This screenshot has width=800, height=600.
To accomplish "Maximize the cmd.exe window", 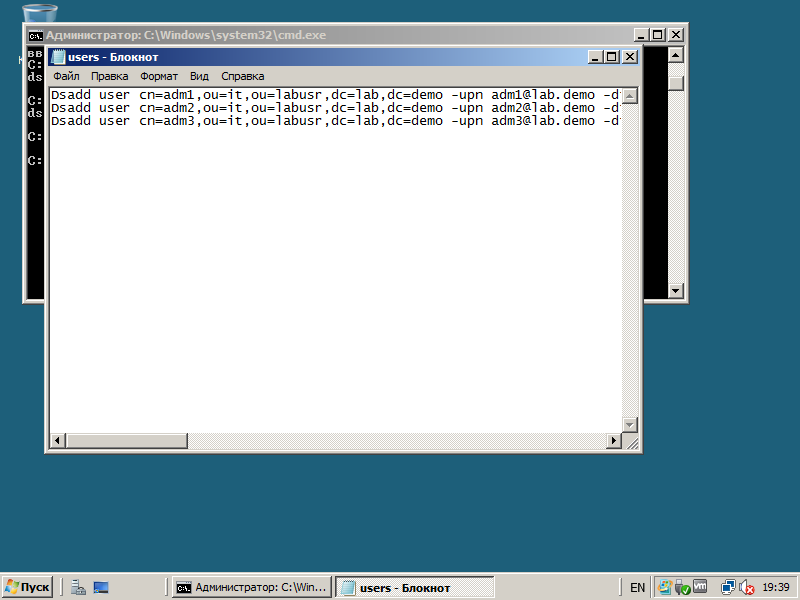I will 658,35.
